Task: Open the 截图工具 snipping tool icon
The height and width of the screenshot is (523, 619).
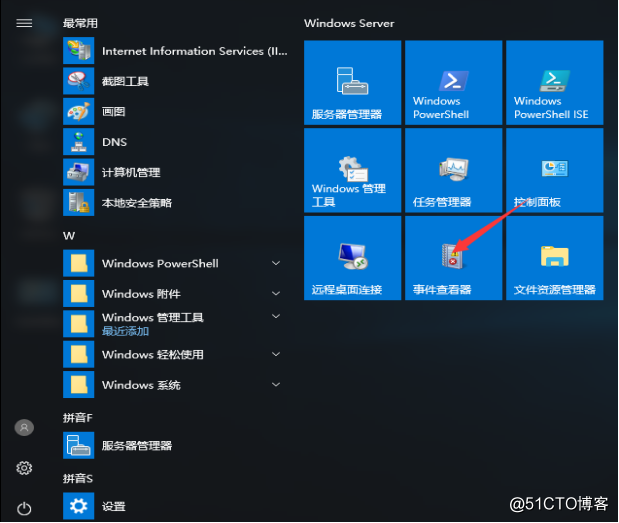Action: point(79,81)
